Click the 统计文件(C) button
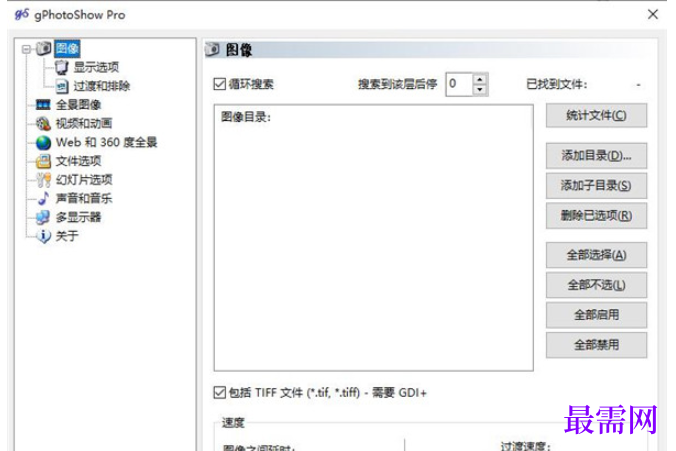 tap(596, 116)
